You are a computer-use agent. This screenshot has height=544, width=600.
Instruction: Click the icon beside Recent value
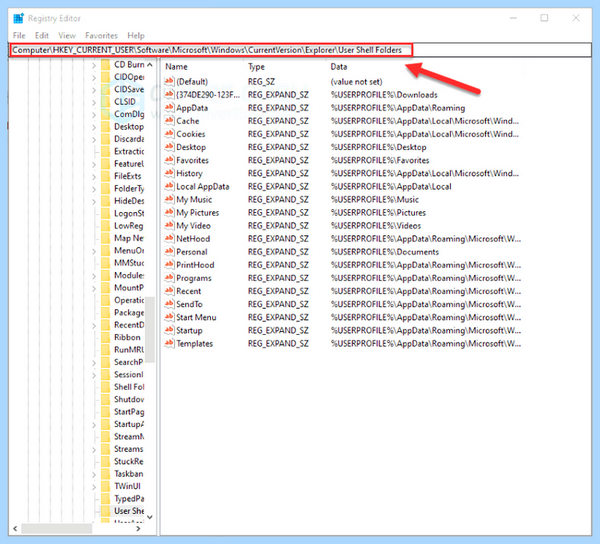click(169, 291)
